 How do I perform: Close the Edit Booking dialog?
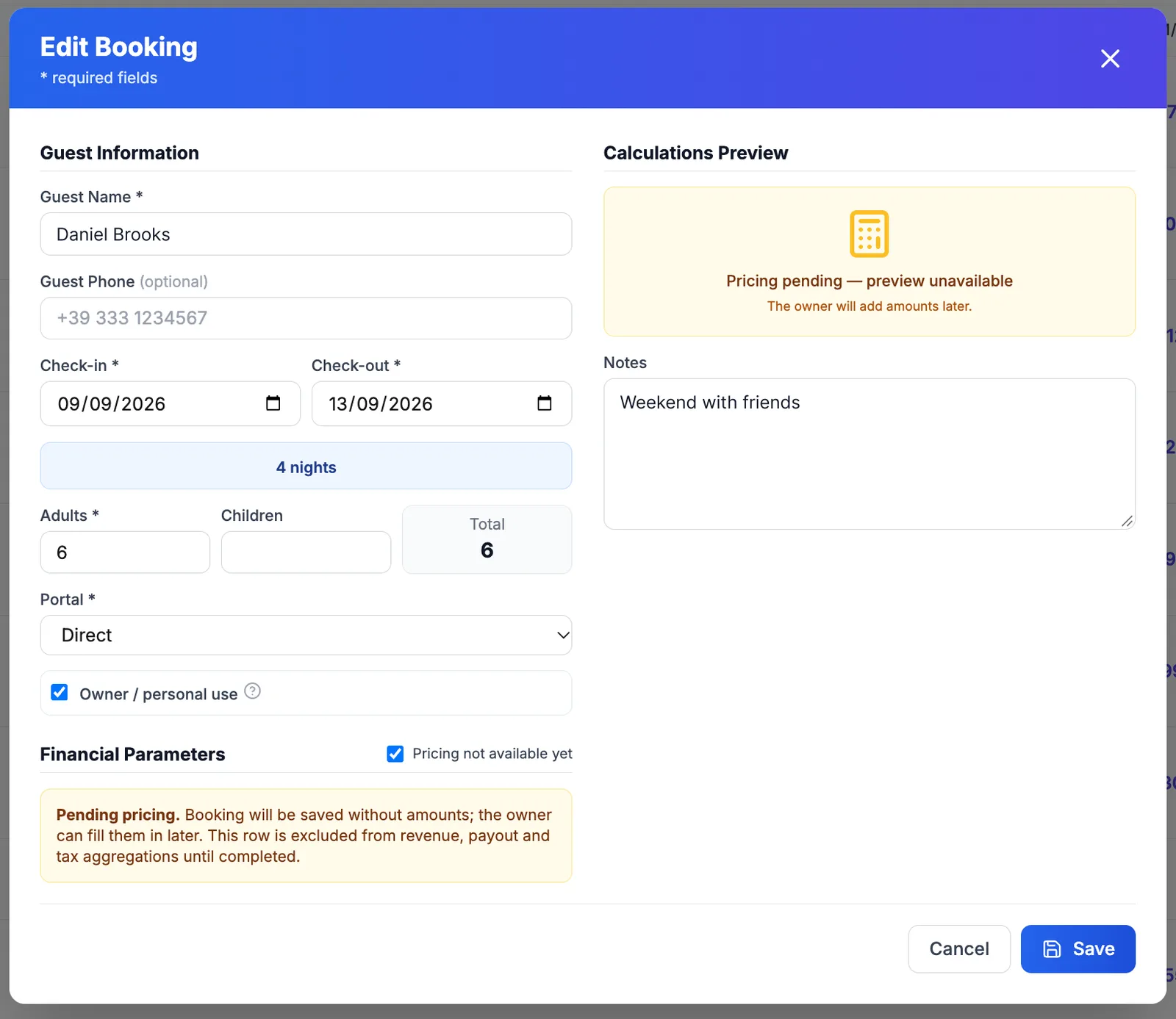pyautogui.click(x=1110, y=59)
